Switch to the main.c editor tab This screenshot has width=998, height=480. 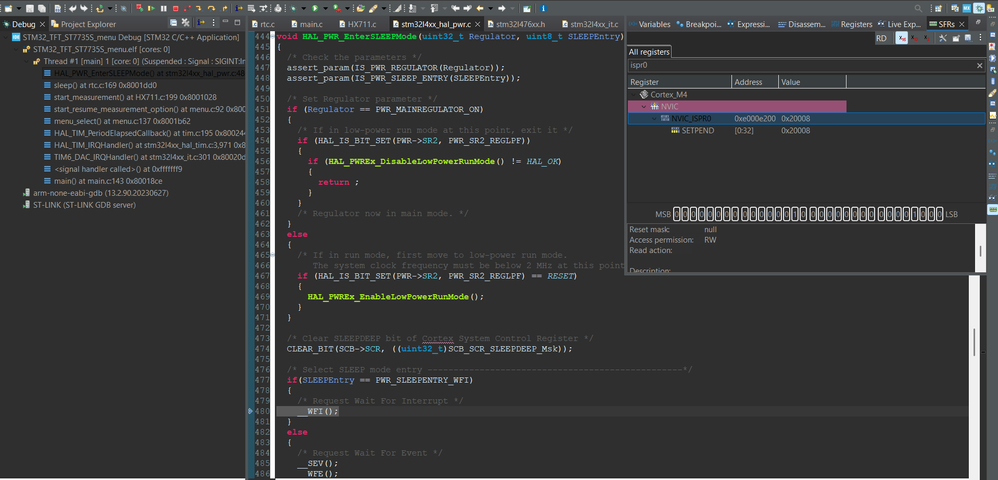click(x=310, y=23)
